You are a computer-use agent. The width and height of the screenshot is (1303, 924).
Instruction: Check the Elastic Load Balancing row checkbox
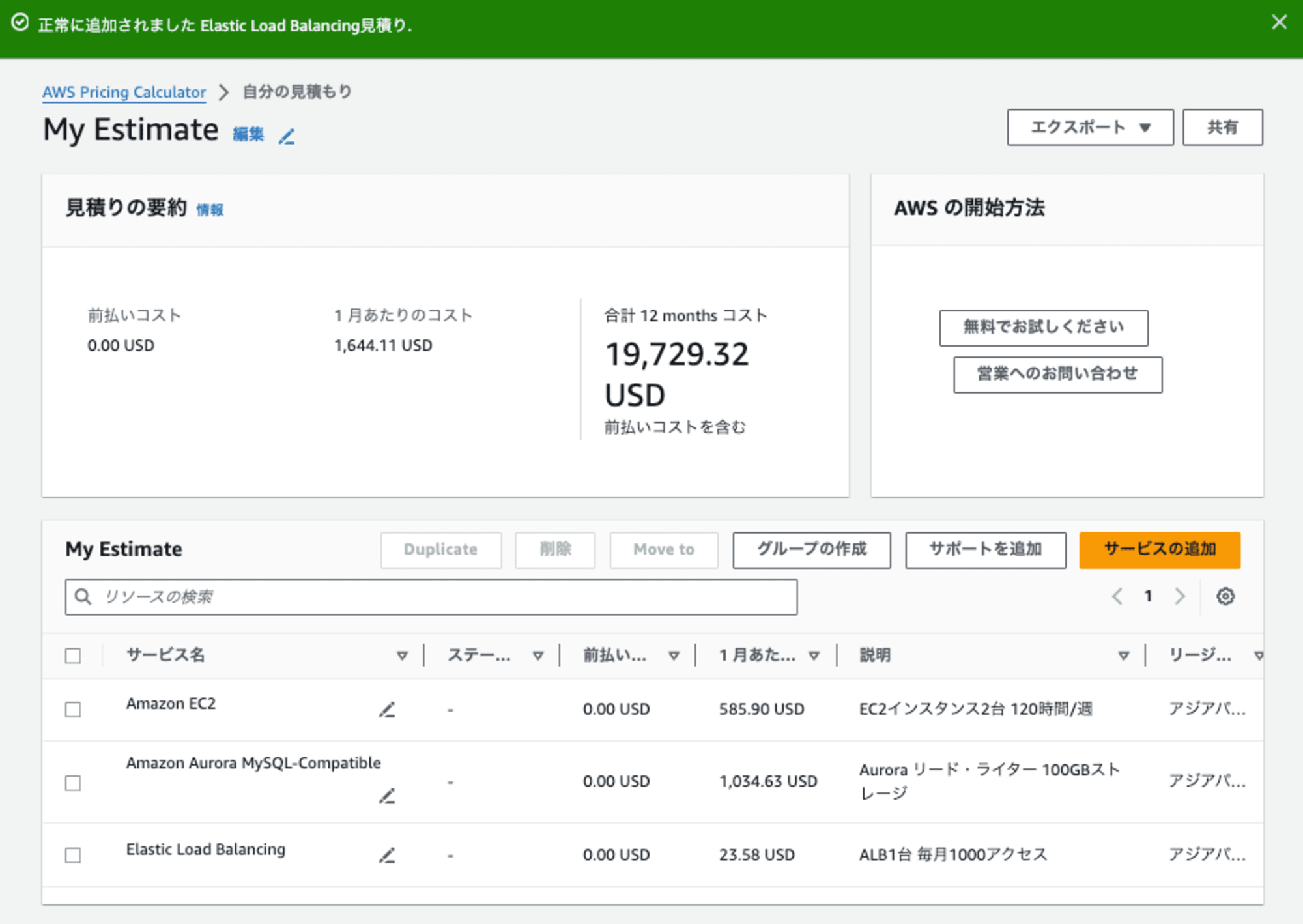pyautogui.click(x=73, y=855)
